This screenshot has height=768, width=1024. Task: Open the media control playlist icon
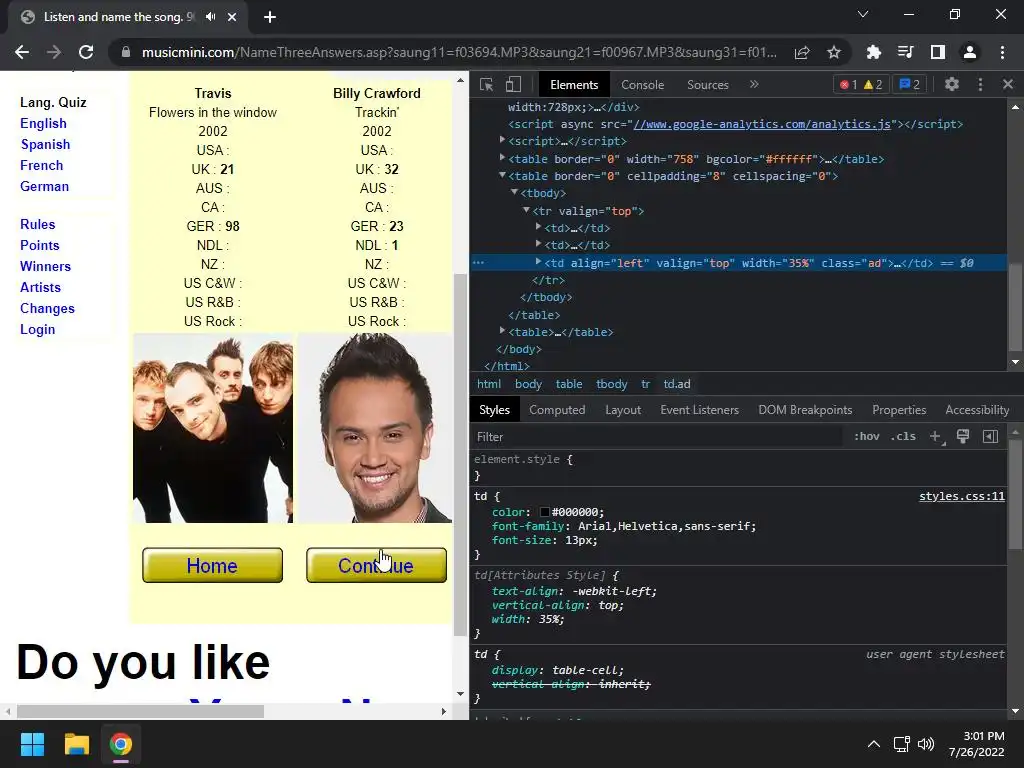(x=905, y=52)
